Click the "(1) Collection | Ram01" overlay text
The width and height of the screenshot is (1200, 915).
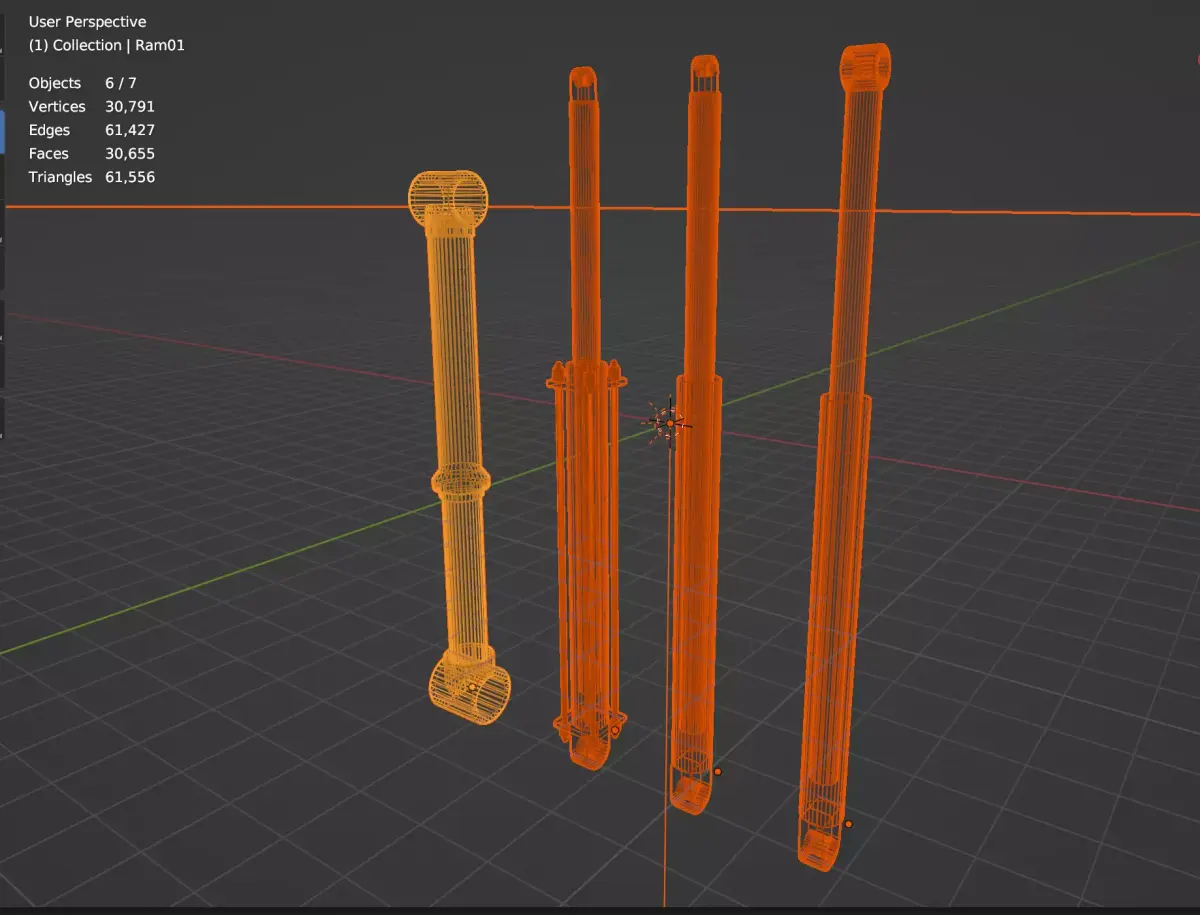tap(107, 45)
